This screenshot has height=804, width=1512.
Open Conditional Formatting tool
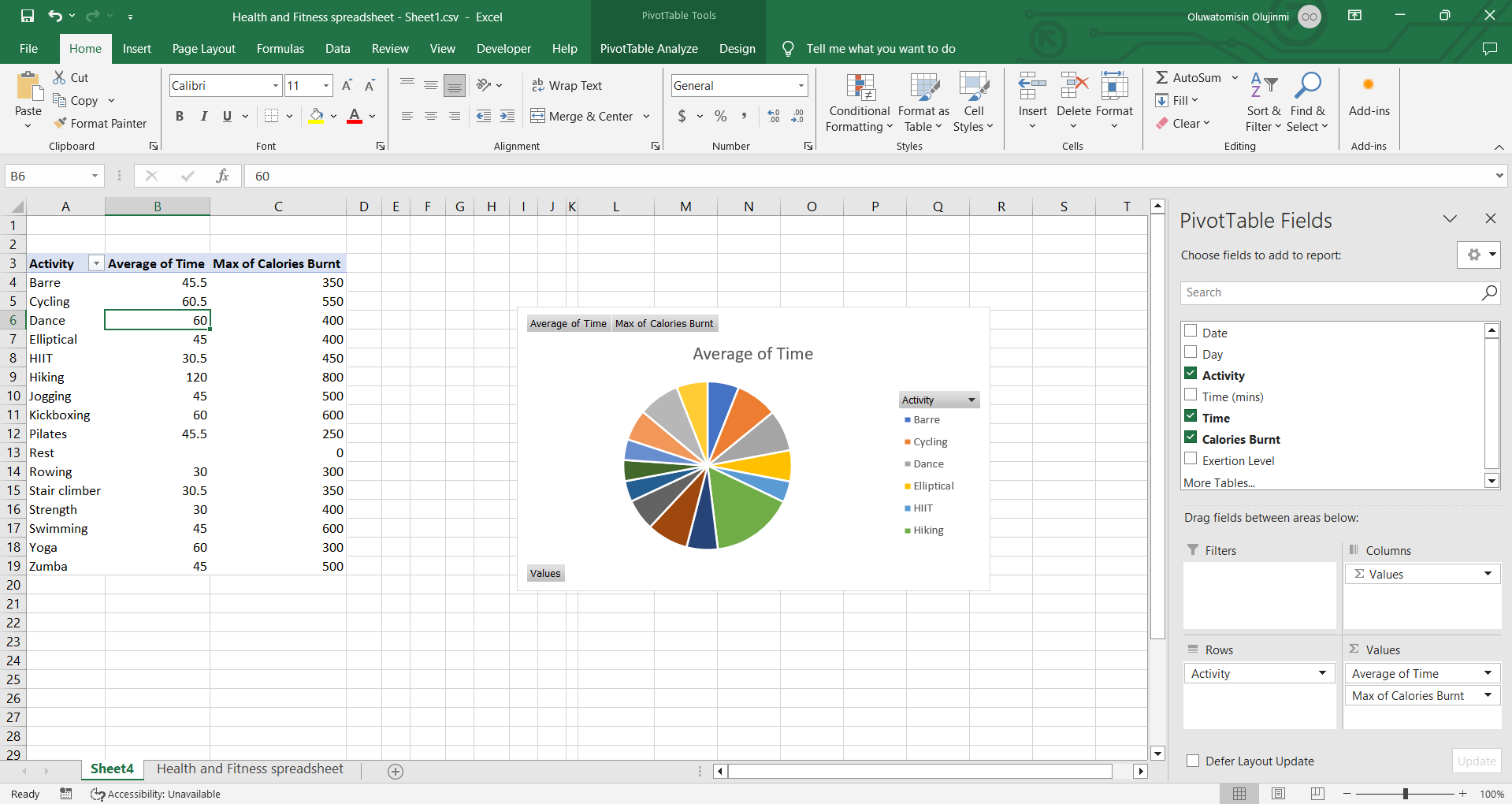click(x=859, y=102)
